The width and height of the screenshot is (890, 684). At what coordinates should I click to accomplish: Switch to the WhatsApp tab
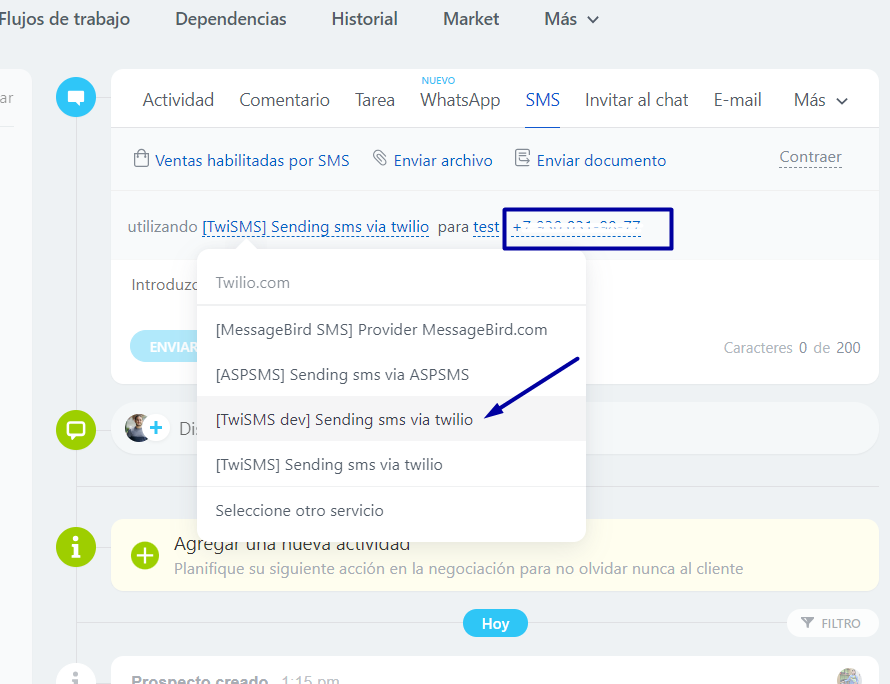[460, 100]
